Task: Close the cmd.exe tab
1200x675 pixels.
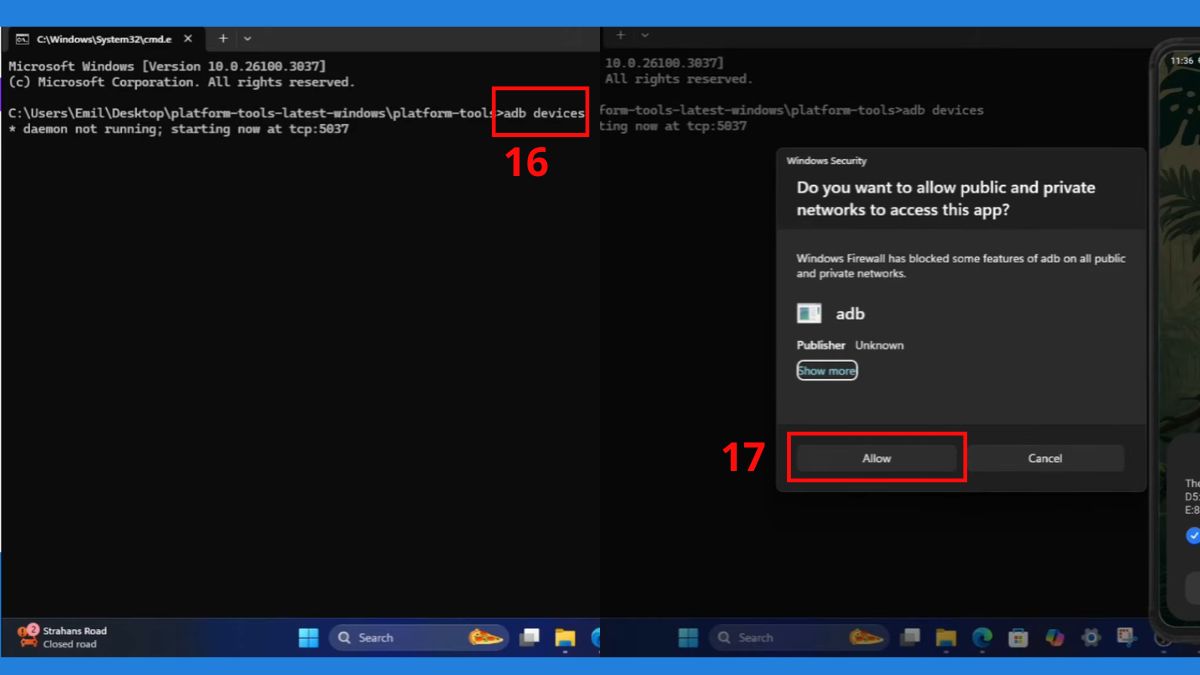Action: coord(187,39)
